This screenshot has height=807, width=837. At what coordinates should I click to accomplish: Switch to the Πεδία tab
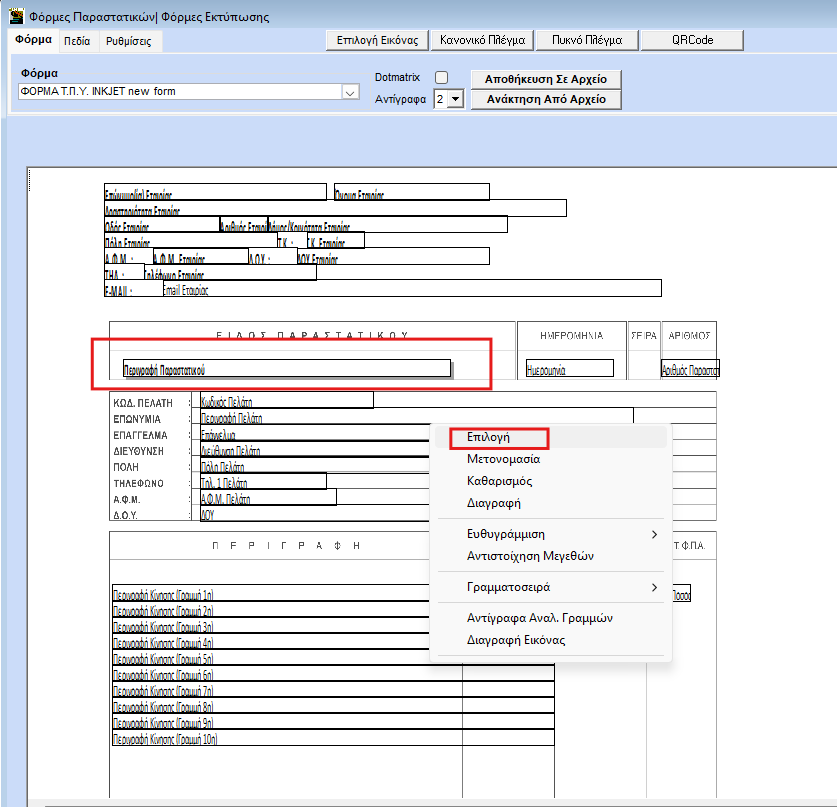pos(77,41)
